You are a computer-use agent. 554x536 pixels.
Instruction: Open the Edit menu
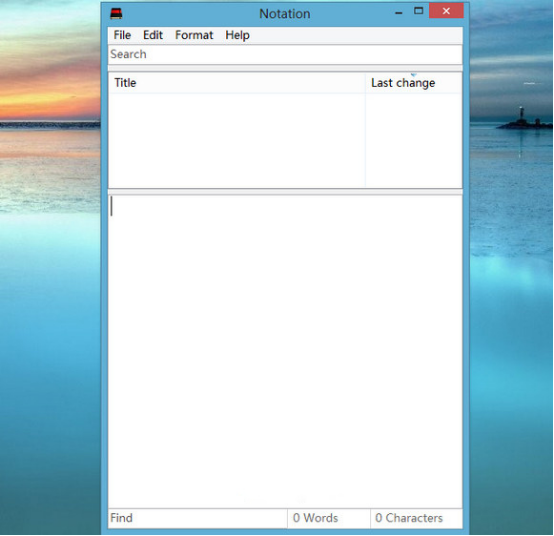tap(153, 35)
